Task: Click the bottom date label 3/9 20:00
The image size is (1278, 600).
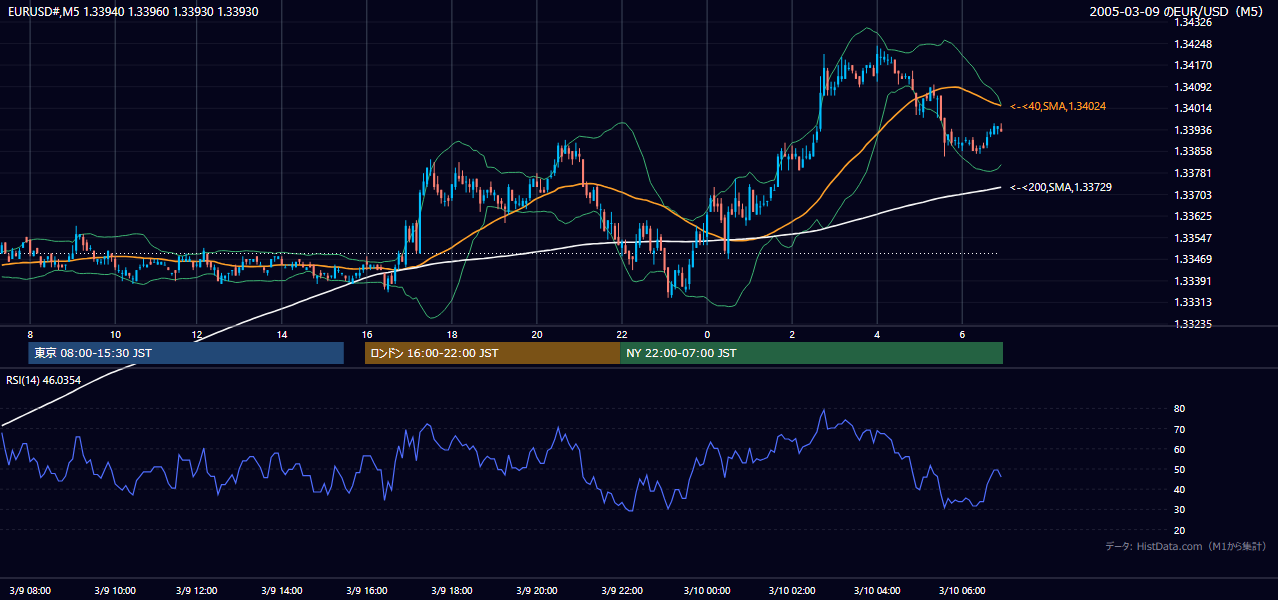Action: (x=537, y=591)
